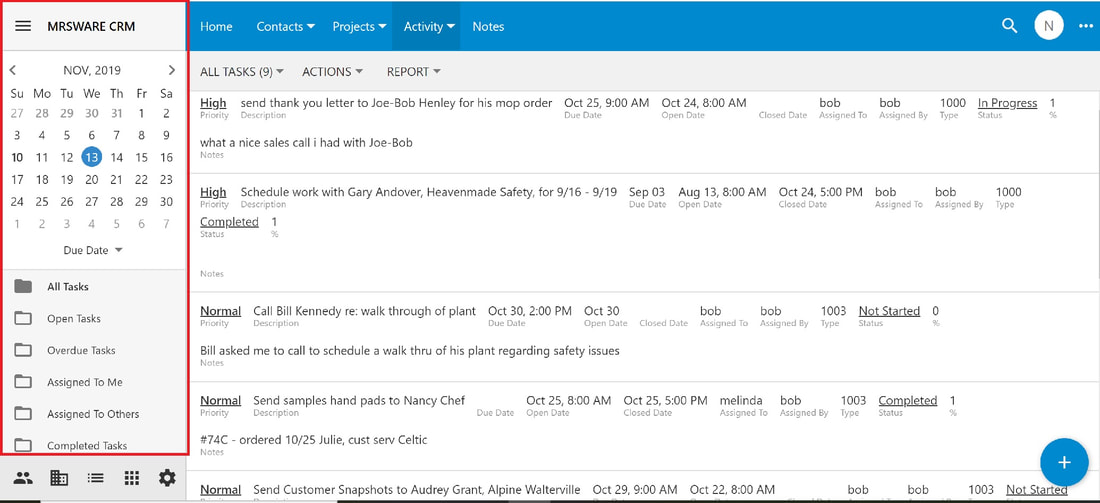The image size is (1100, 503).
Task: Open the grid apps icon
Action: pos(131,478)
